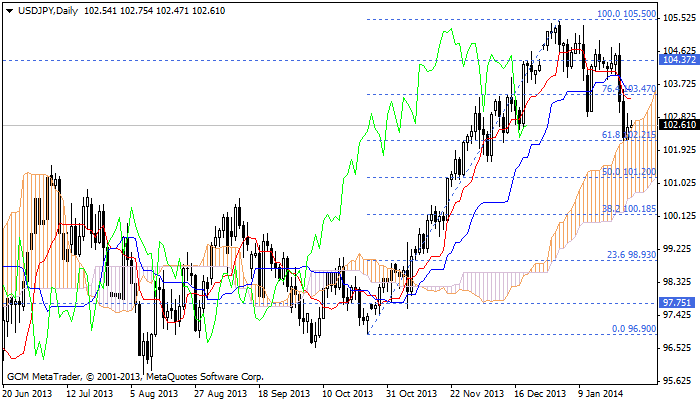Click the 18 Sep 2013 date label
This screenshot has width=700, height=402.
(x=284, y=394)
